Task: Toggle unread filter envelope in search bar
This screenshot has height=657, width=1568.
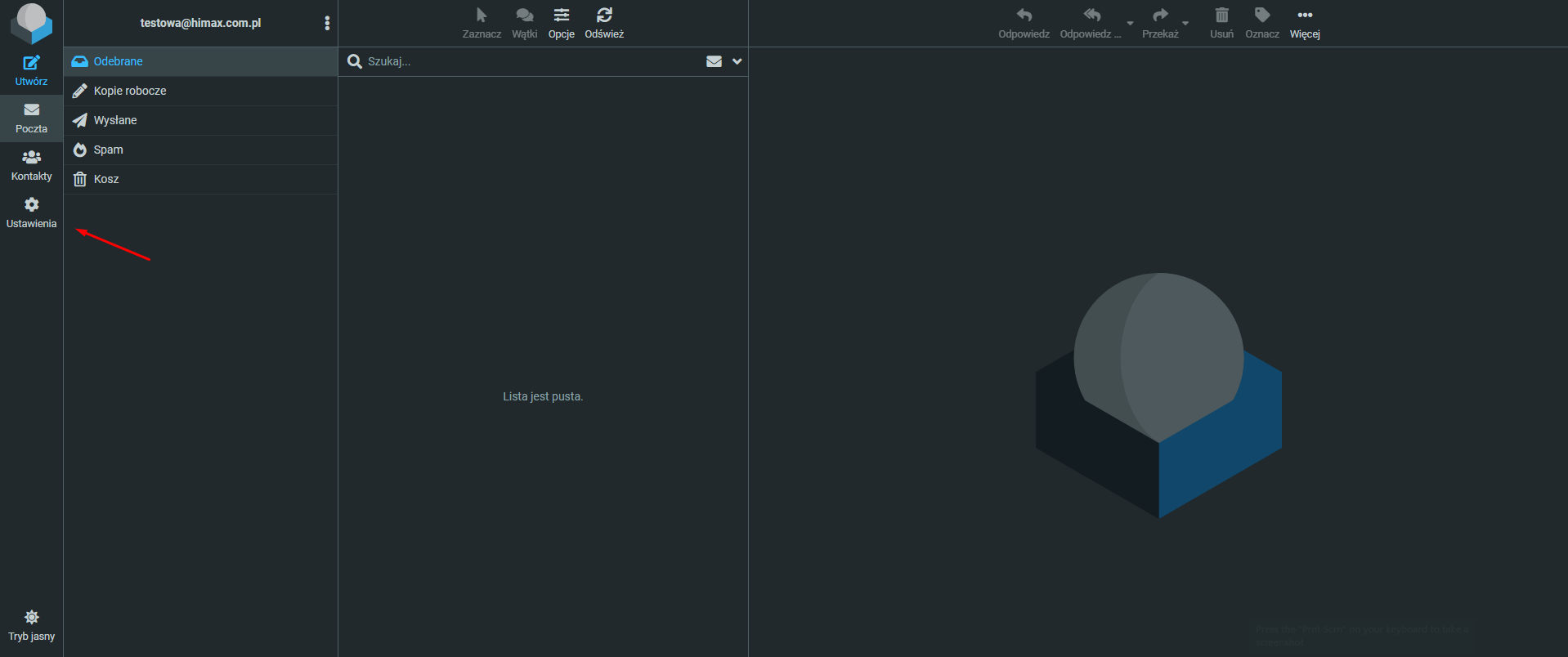Action: (x=714, y=61)
